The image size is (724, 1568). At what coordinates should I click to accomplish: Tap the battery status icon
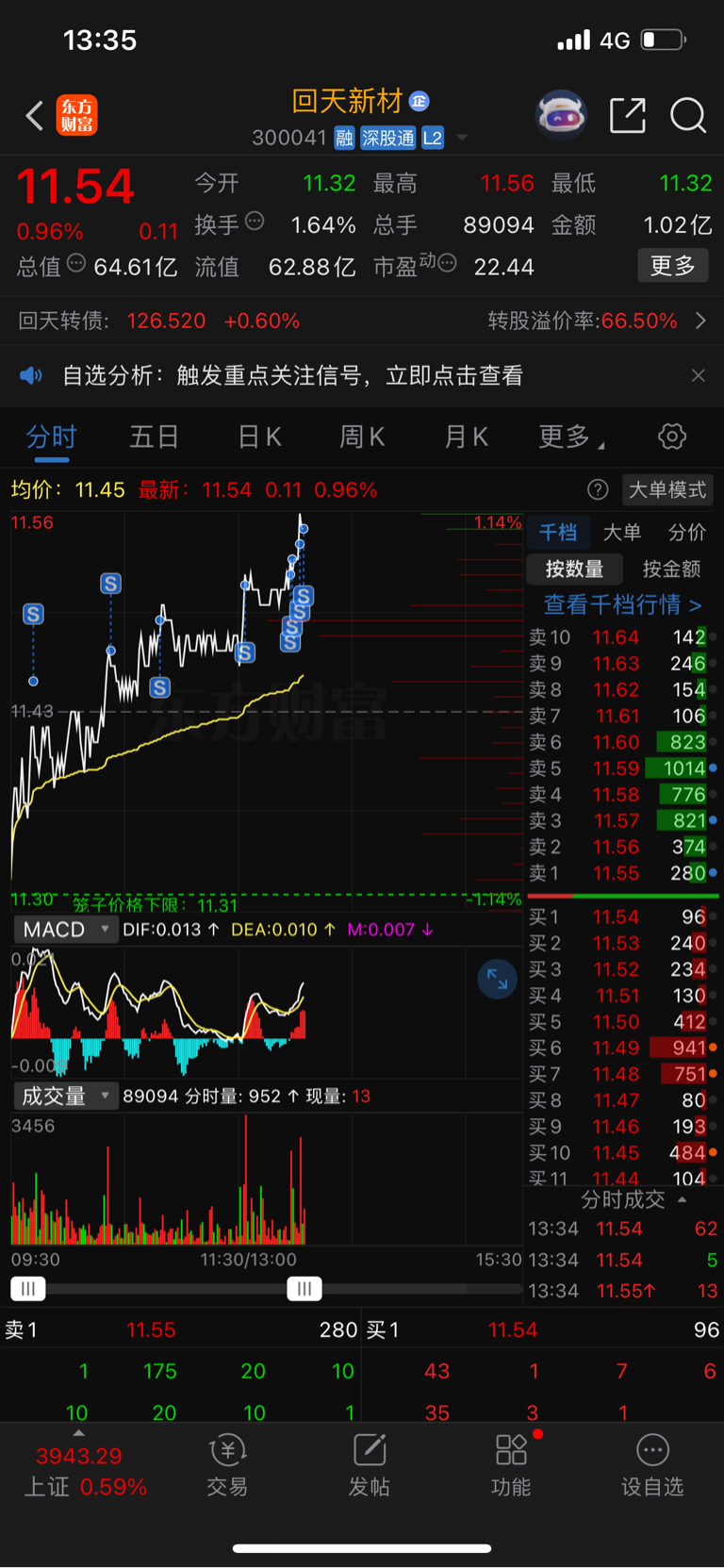(x=664, y=40)
